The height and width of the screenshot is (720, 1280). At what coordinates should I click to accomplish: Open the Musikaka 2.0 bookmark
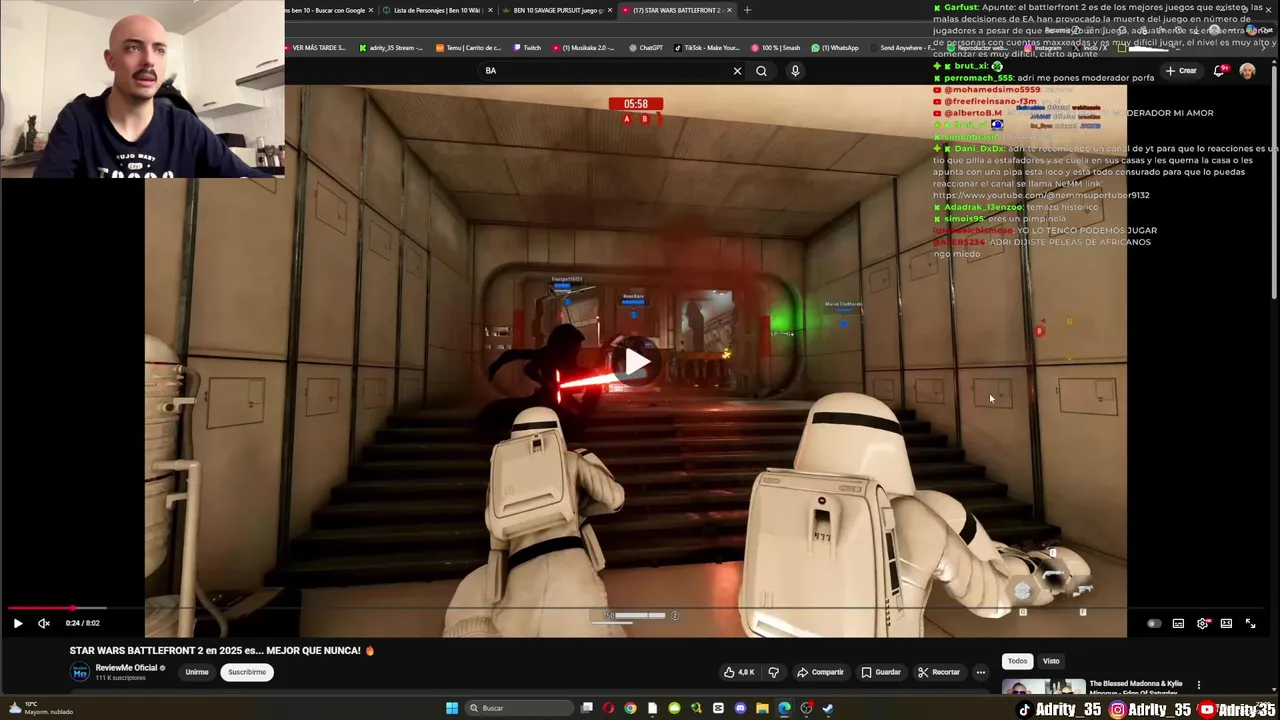pos(583,48)
